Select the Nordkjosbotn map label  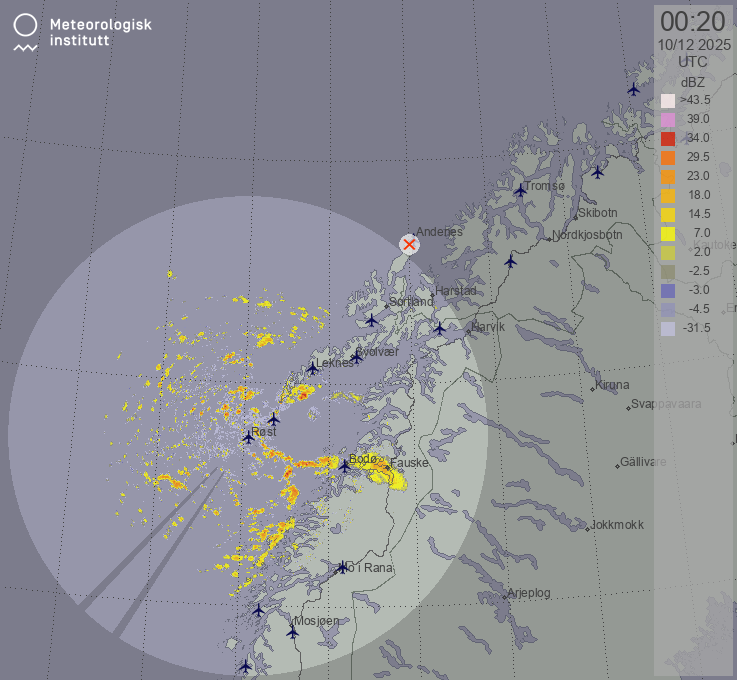click(587, 236)
